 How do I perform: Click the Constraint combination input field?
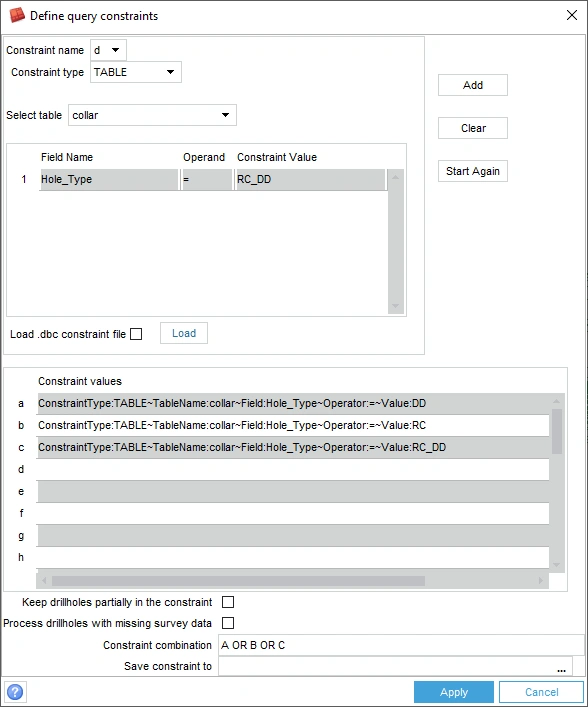pos(401,645)
